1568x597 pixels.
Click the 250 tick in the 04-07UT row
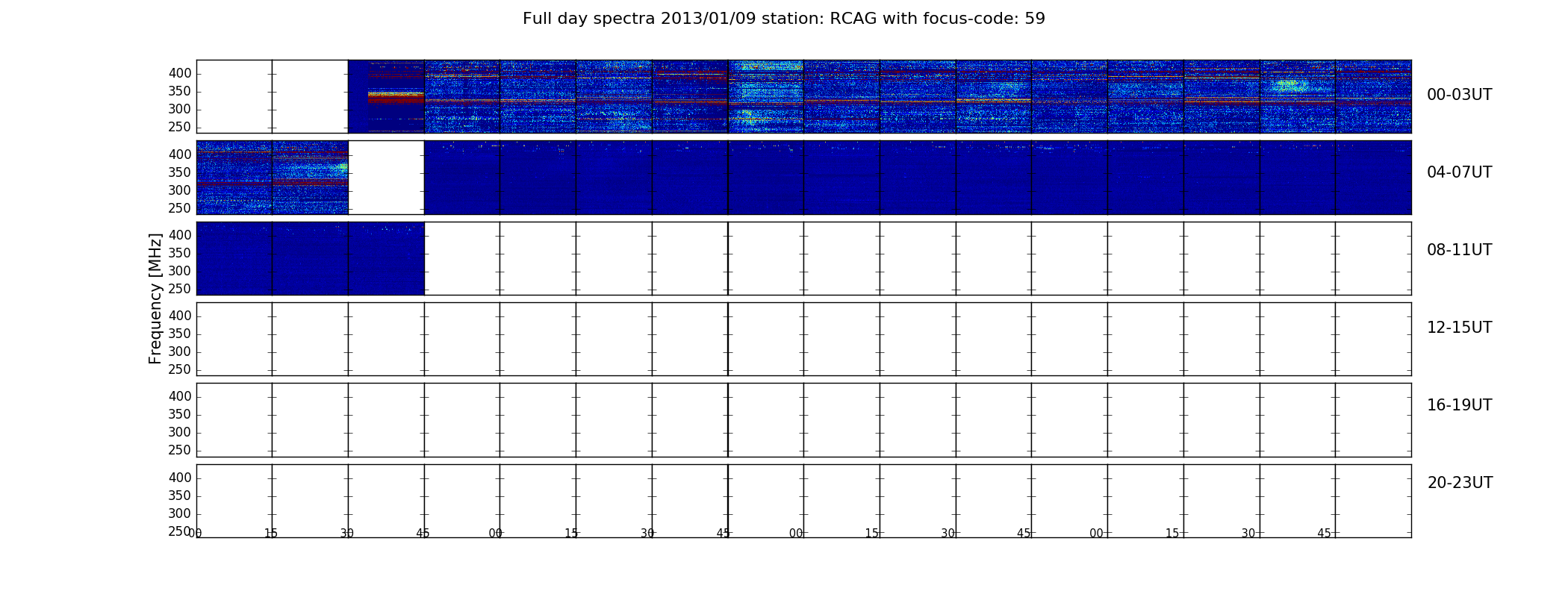[x=179, y=209]
